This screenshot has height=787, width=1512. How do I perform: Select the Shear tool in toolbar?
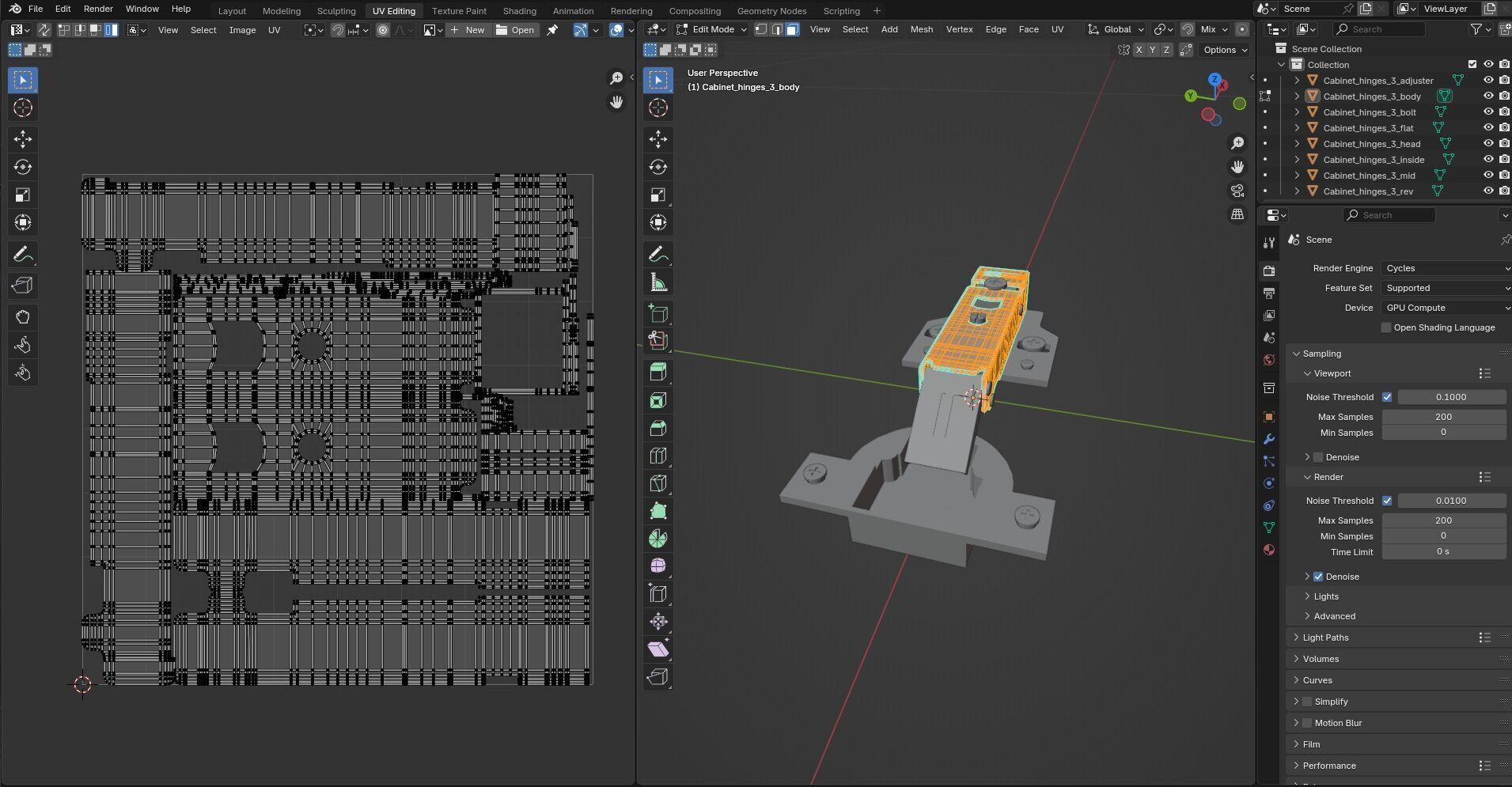[x=657, y=649]
